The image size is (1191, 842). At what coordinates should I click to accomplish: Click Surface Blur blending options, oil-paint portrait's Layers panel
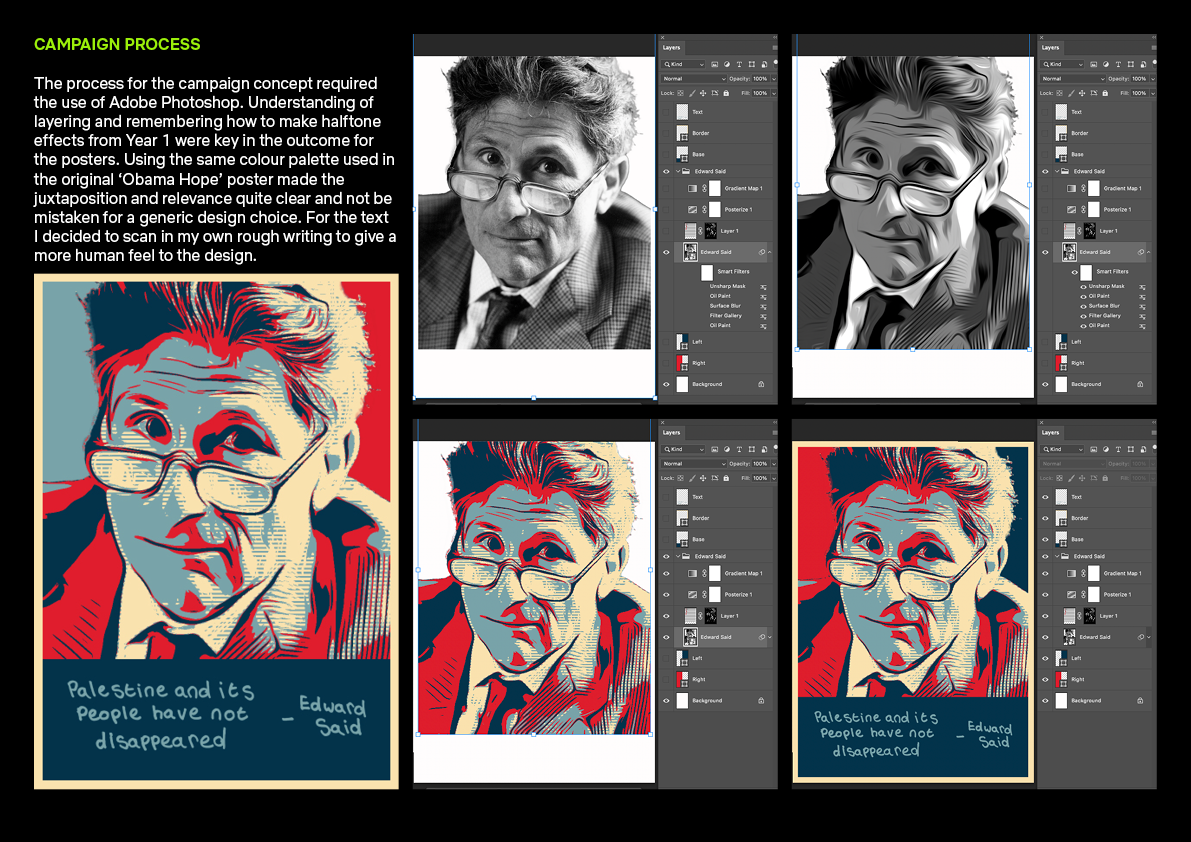(1142, 306)
